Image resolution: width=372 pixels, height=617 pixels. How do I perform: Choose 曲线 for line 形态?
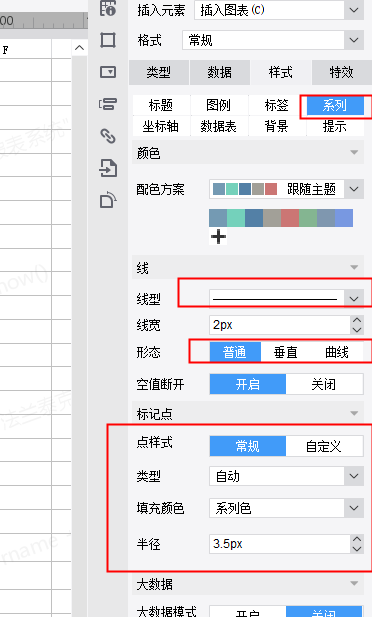click(337, 352)
